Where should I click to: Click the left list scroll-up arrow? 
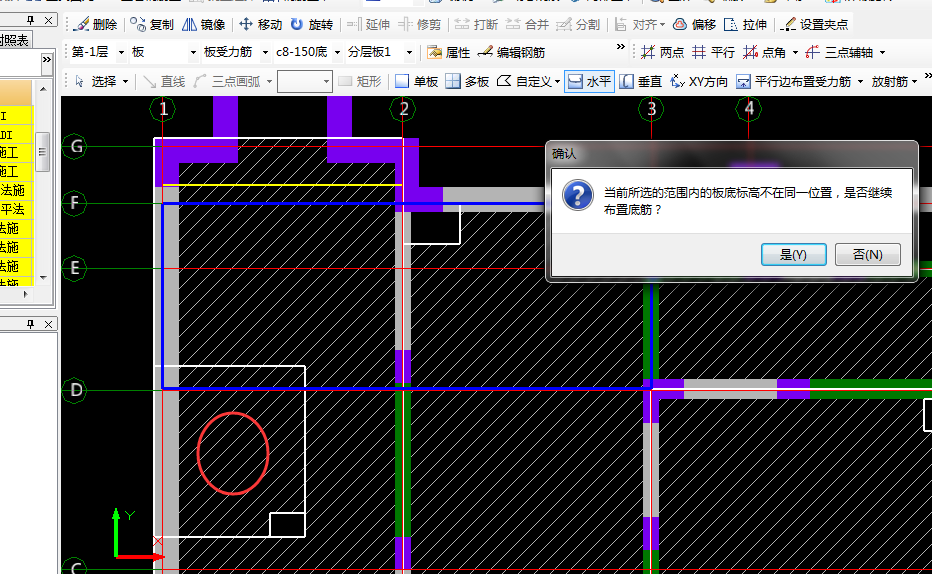(x=43, y=89)
